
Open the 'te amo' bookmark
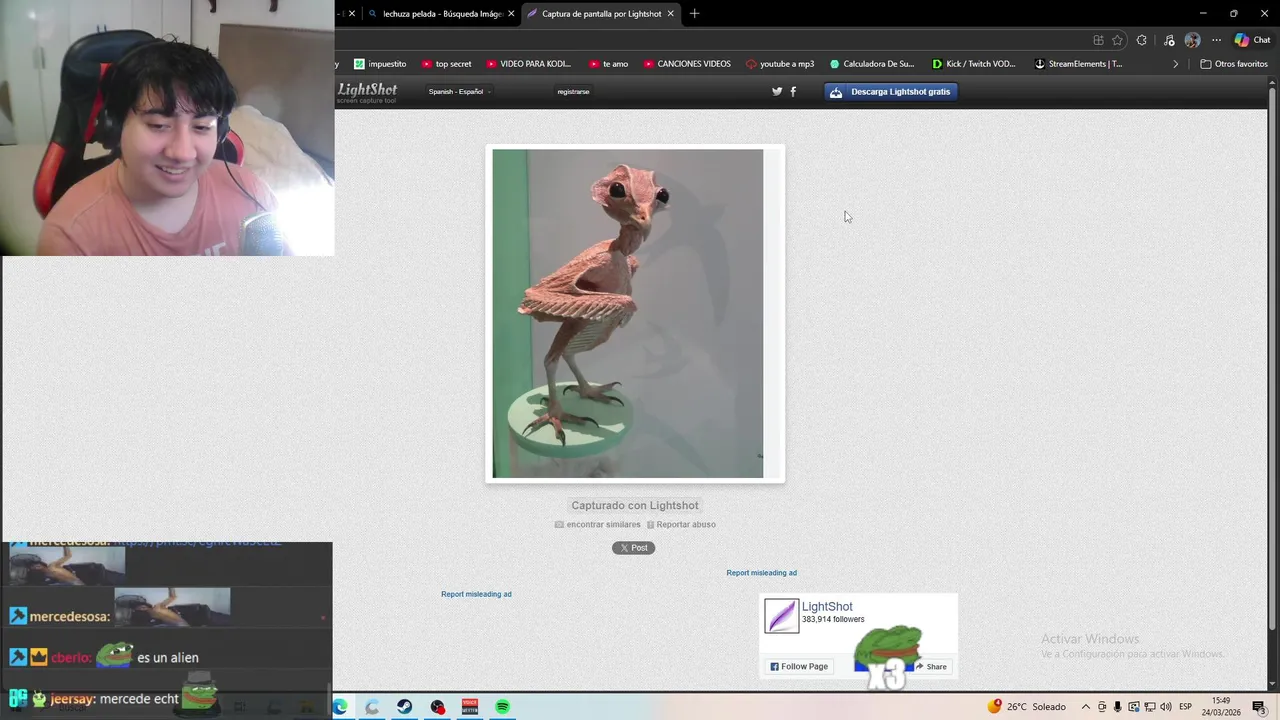[608, 64]
